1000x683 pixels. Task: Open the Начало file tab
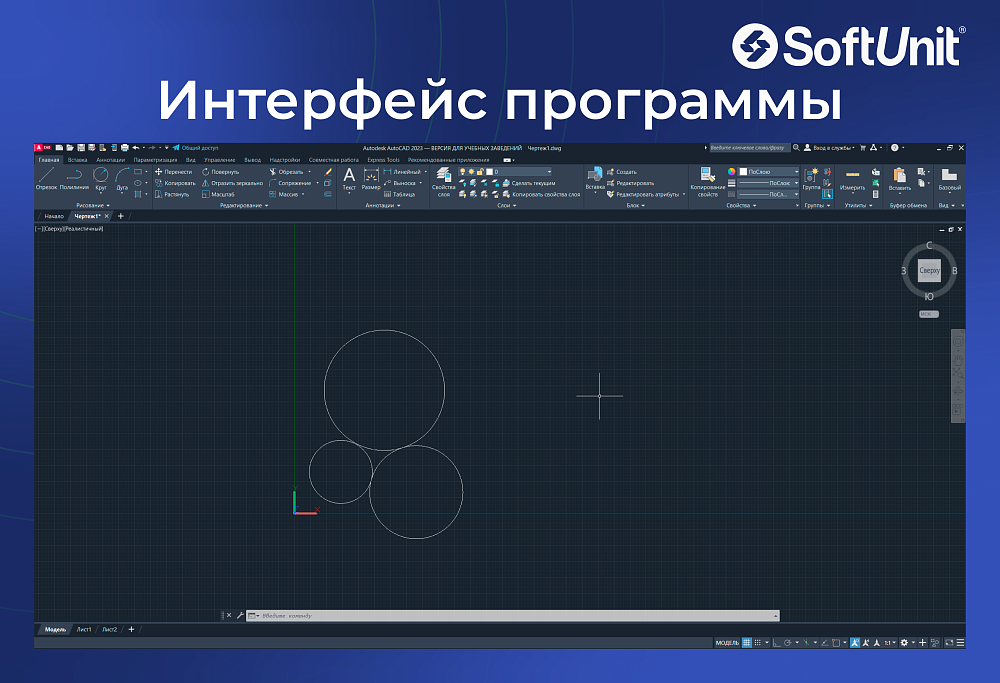coord(54,216)
